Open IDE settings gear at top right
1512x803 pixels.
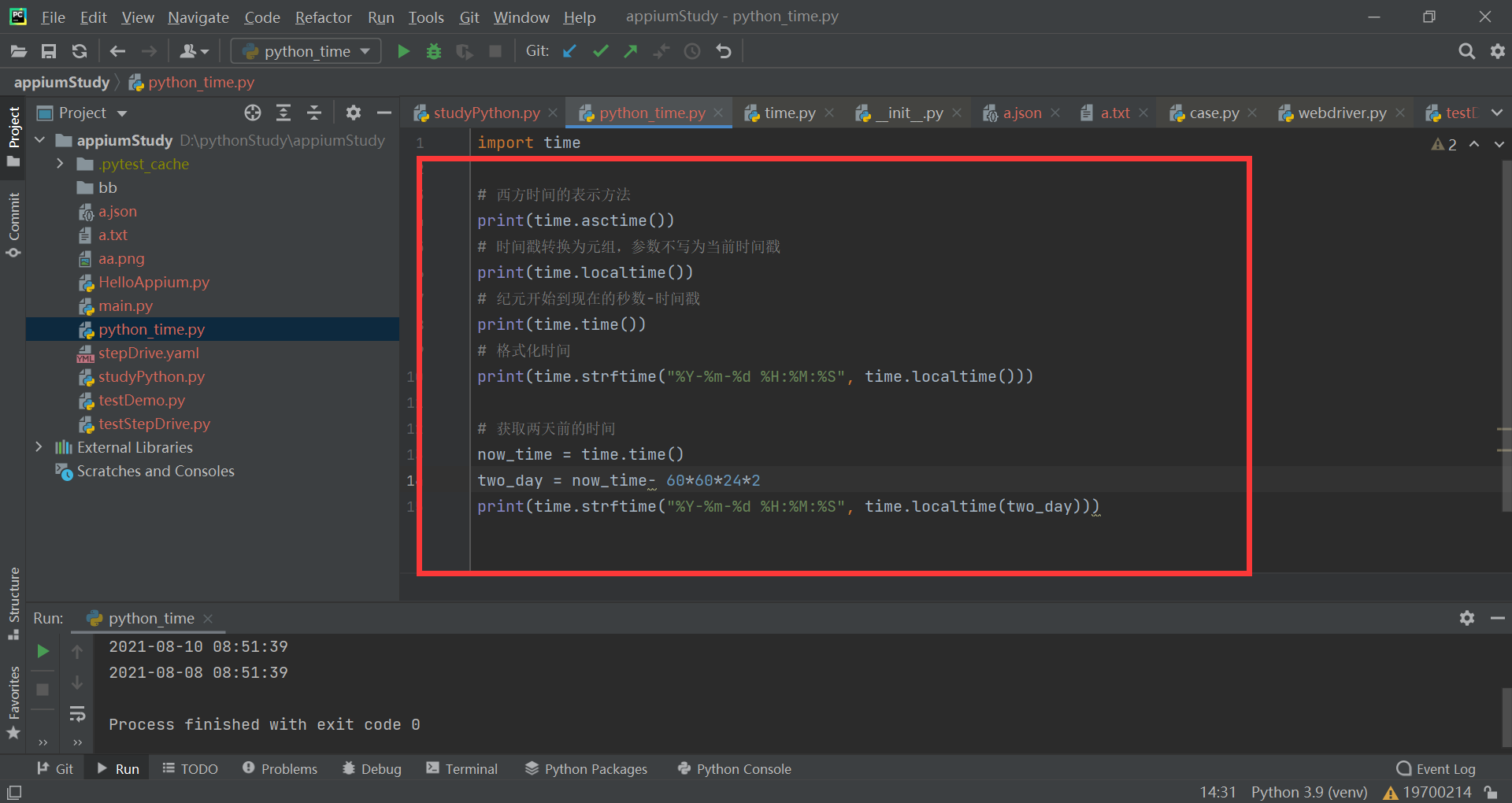click(1498, 51)
